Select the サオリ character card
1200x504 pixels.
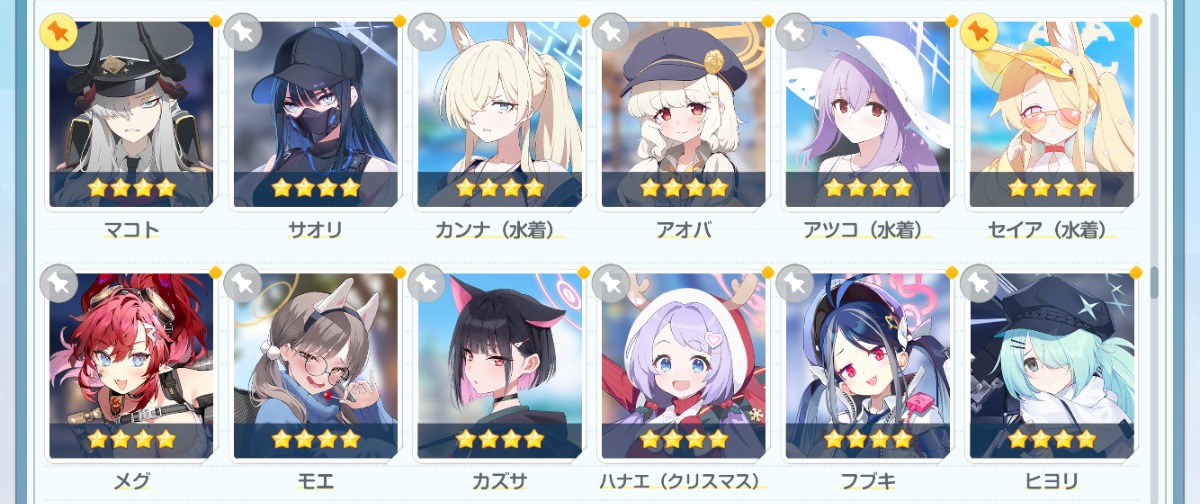click(x=315, y=114)
